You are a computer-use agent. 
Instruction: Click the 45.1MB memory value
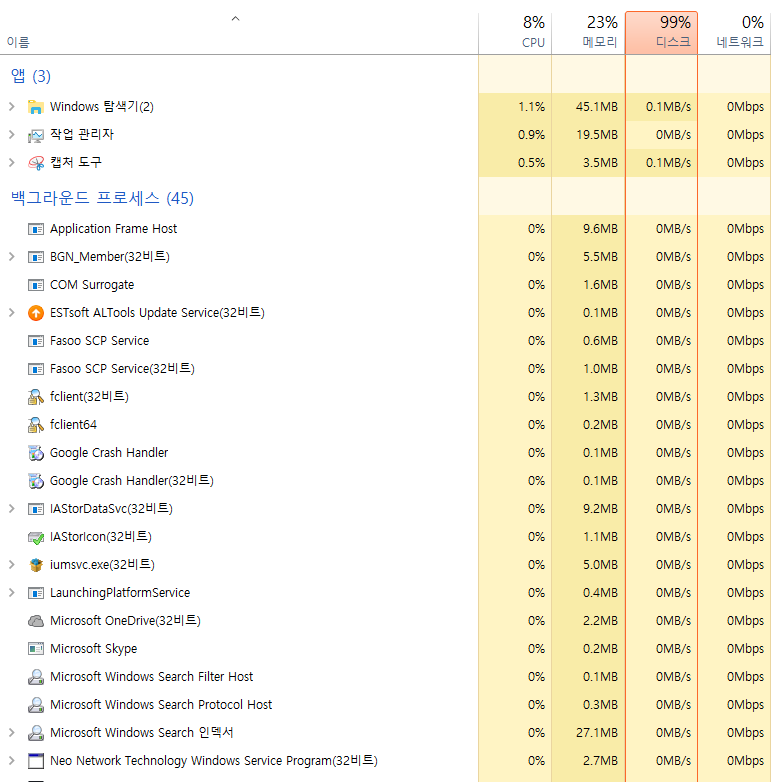tap(596, 107)
